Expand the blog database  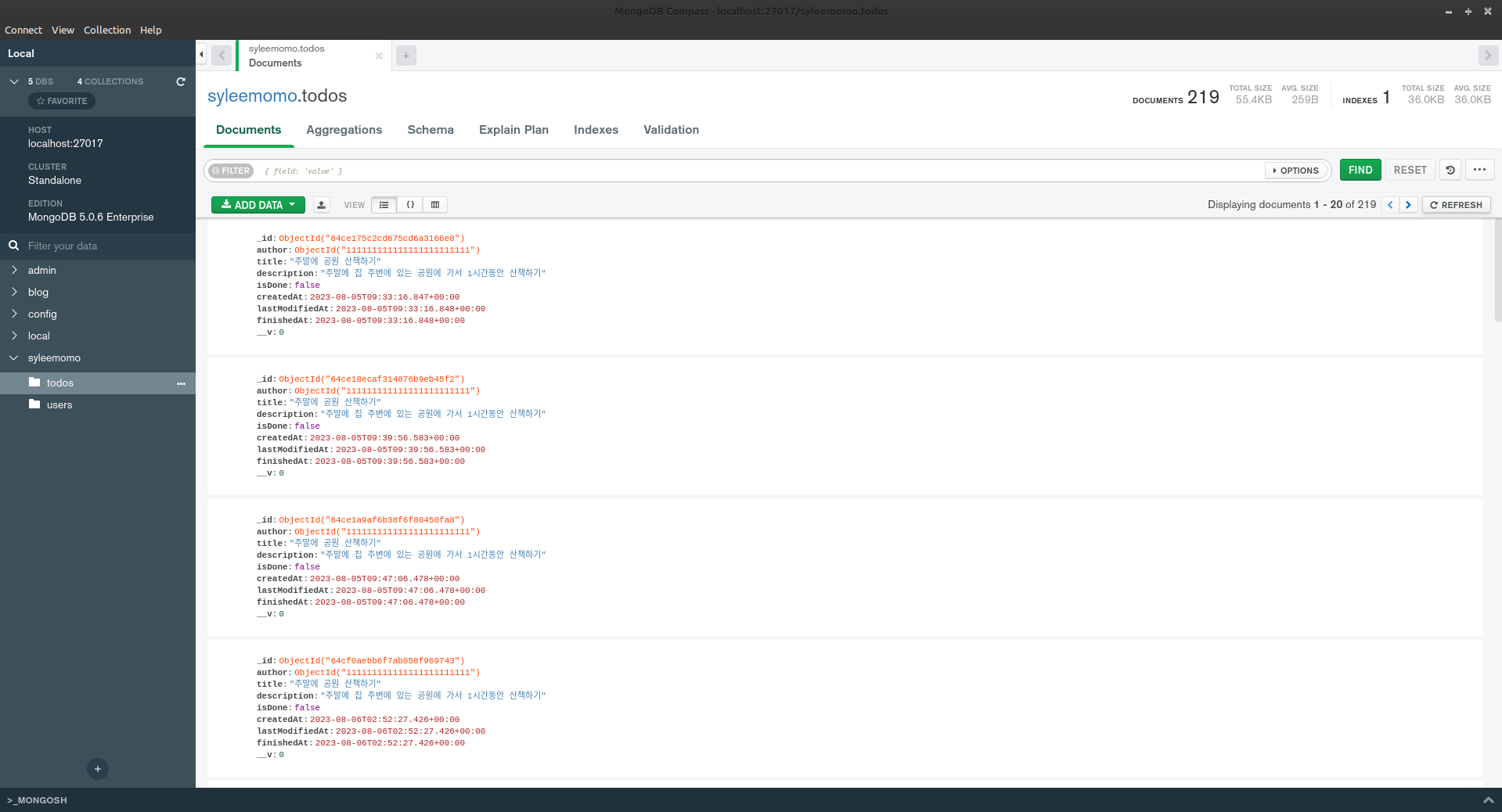click(x=14, y=292)
